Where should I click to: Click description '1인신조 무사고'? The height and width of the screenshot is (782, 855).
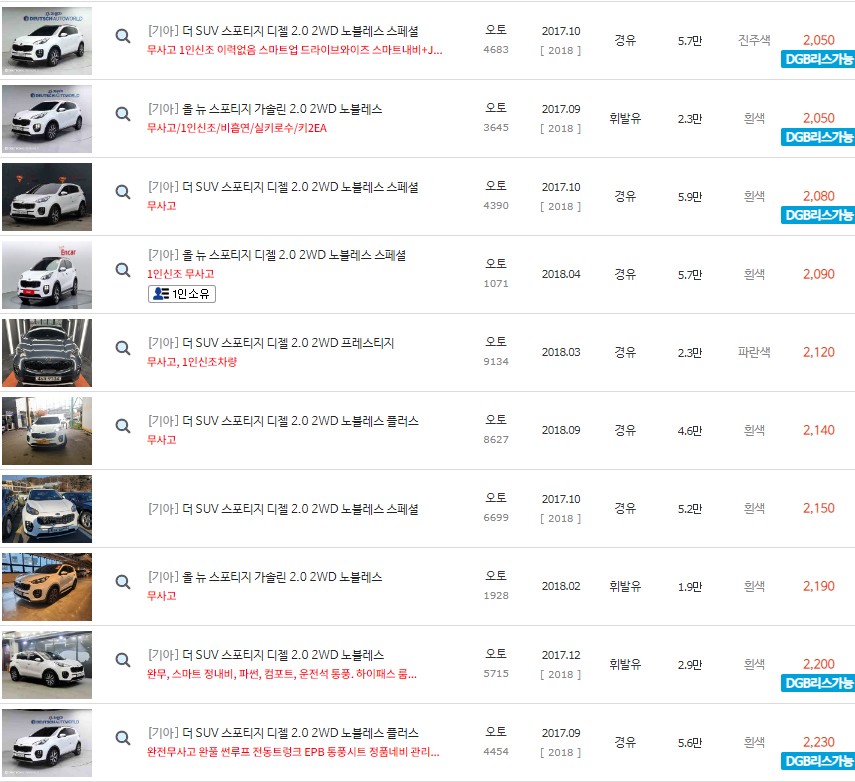tap(180, 274)
